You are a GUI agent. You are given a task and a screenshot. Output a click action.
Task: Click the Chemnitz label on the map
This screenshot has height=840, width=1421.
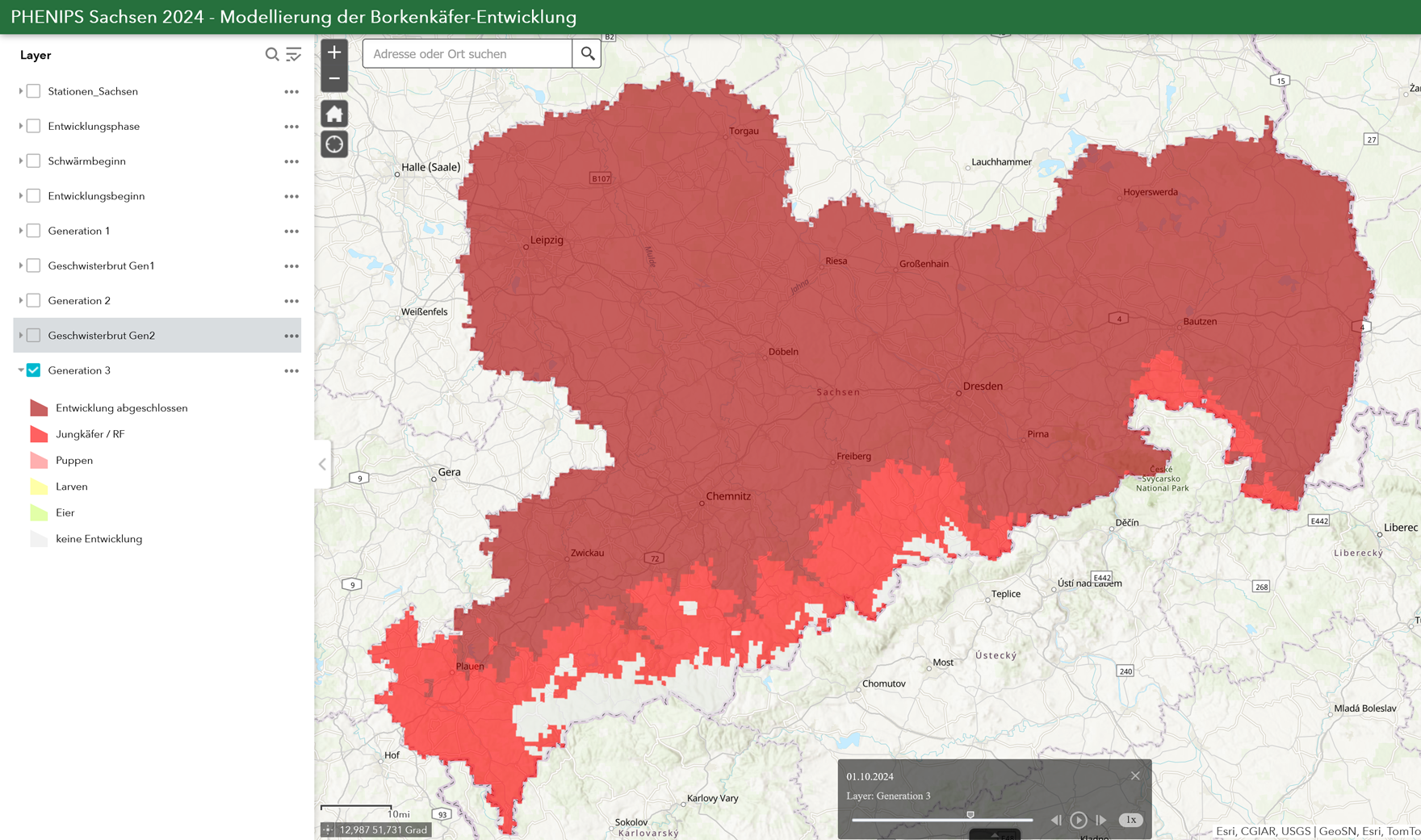(x=728, y=496)
